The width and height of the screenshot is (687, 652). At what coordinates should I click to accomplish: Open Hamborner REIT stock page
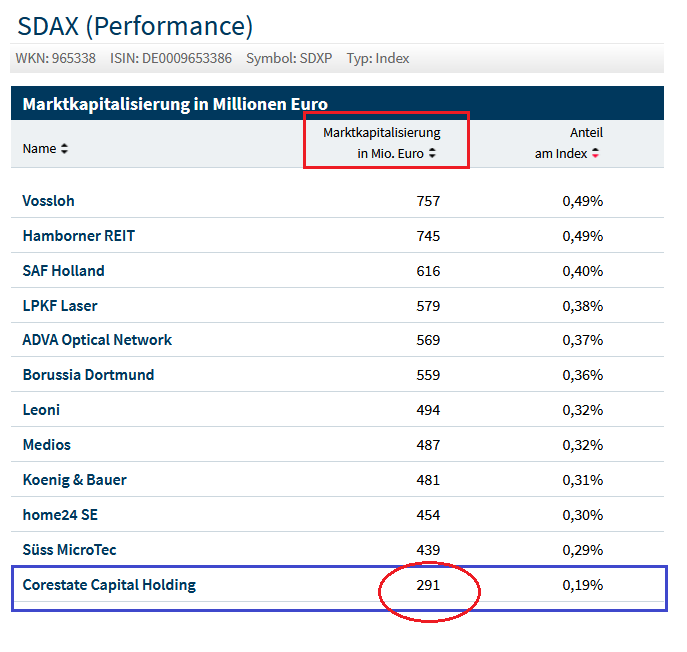(78, 236)
